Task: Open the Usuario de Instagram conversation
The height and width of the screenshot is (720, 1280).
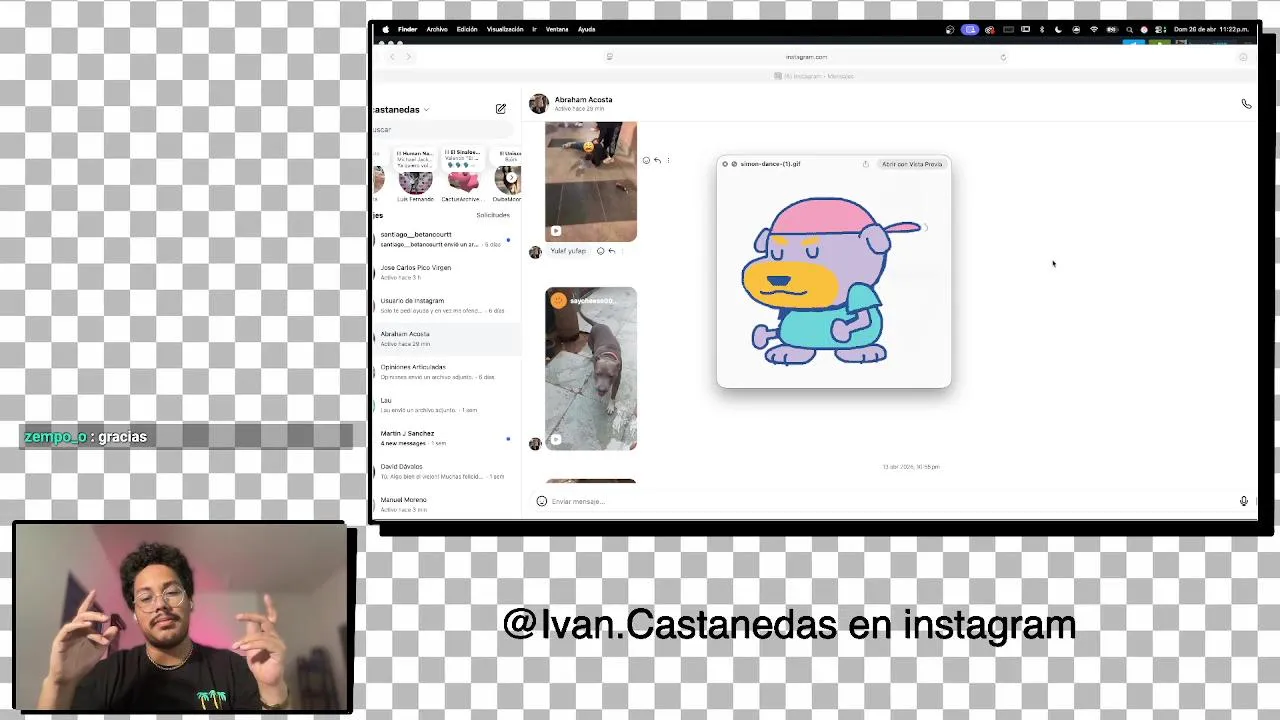Action: 446,305
